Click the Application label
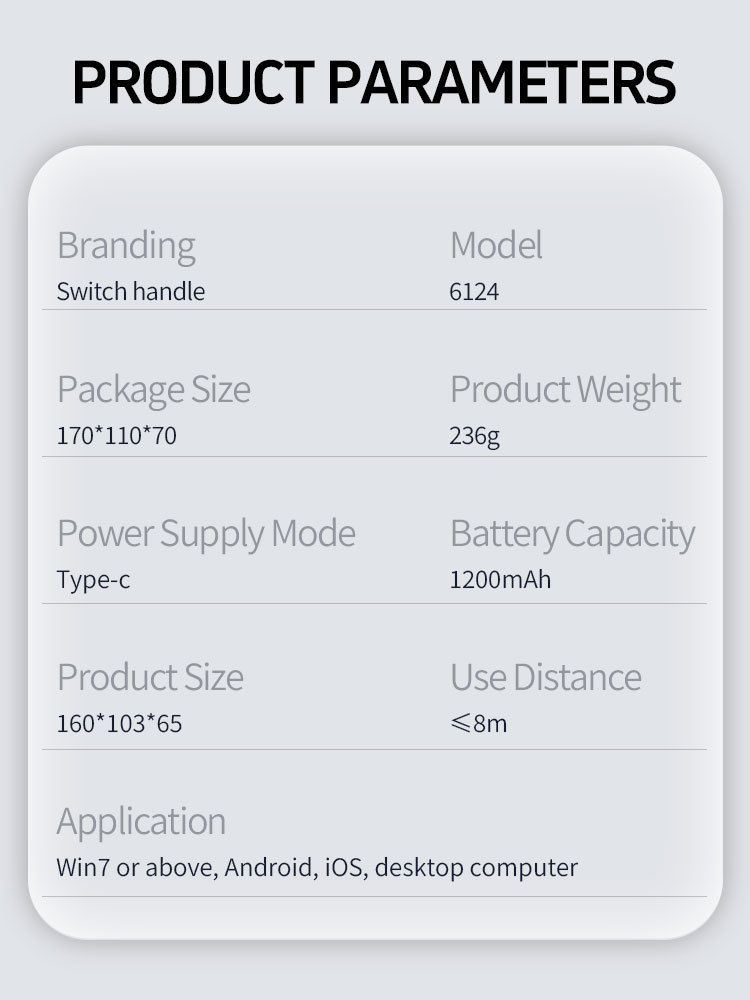This screenshot has width=750, height=1000. click(141, 822)
